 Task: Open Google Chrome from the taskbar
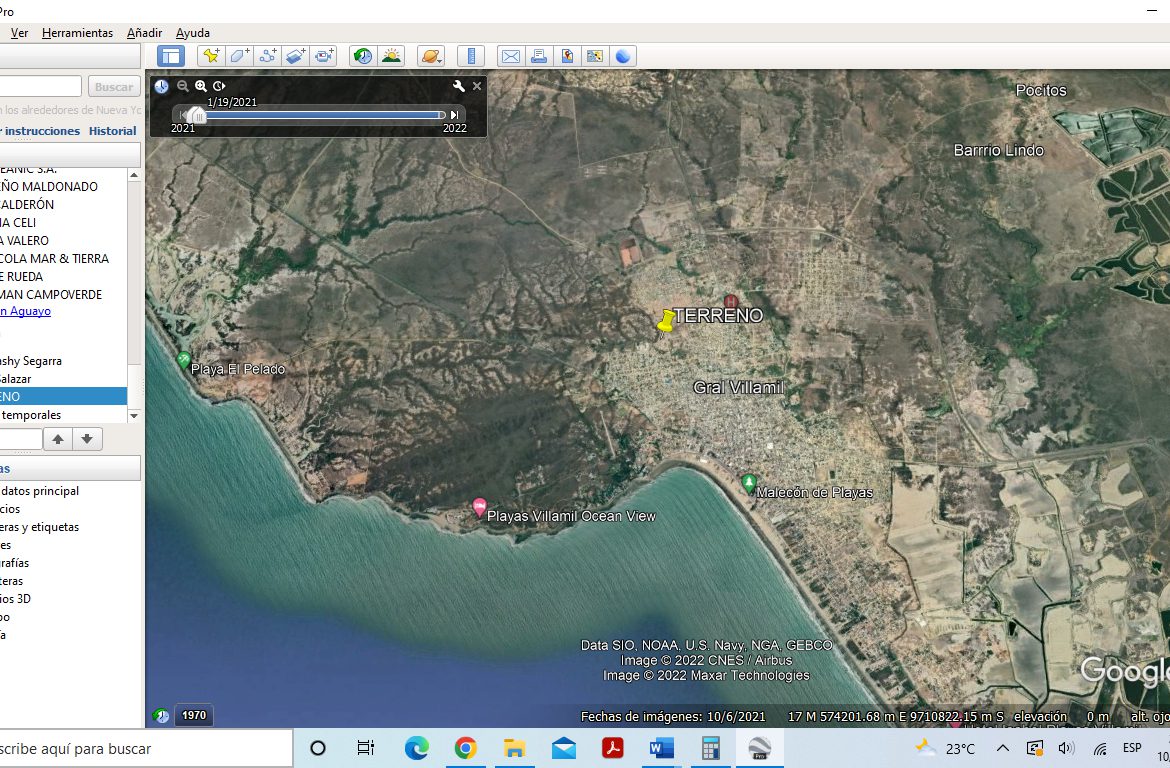point(465,748)
